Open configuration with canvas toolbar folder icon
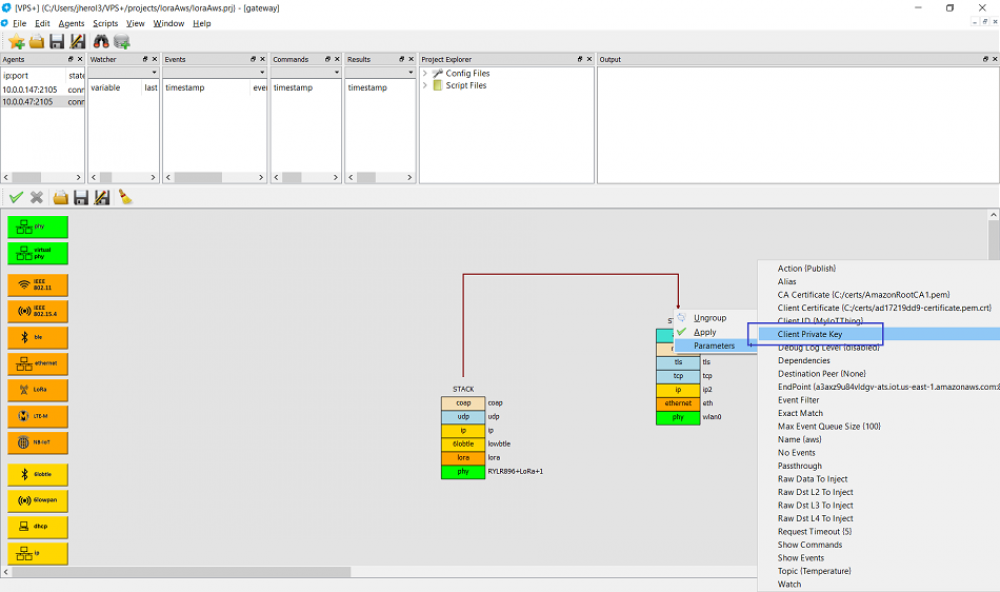Screen dimensions: 1000x592 [61, 198]
